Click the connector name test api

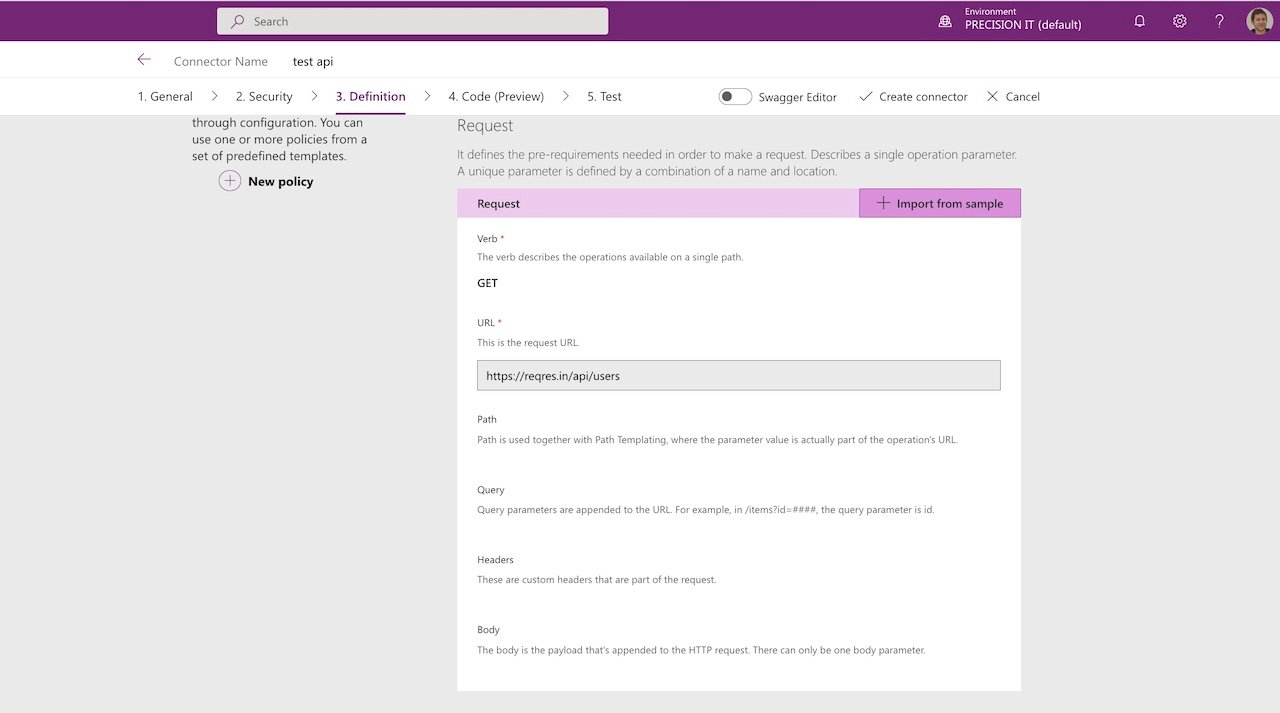click(x=313, y=62)
